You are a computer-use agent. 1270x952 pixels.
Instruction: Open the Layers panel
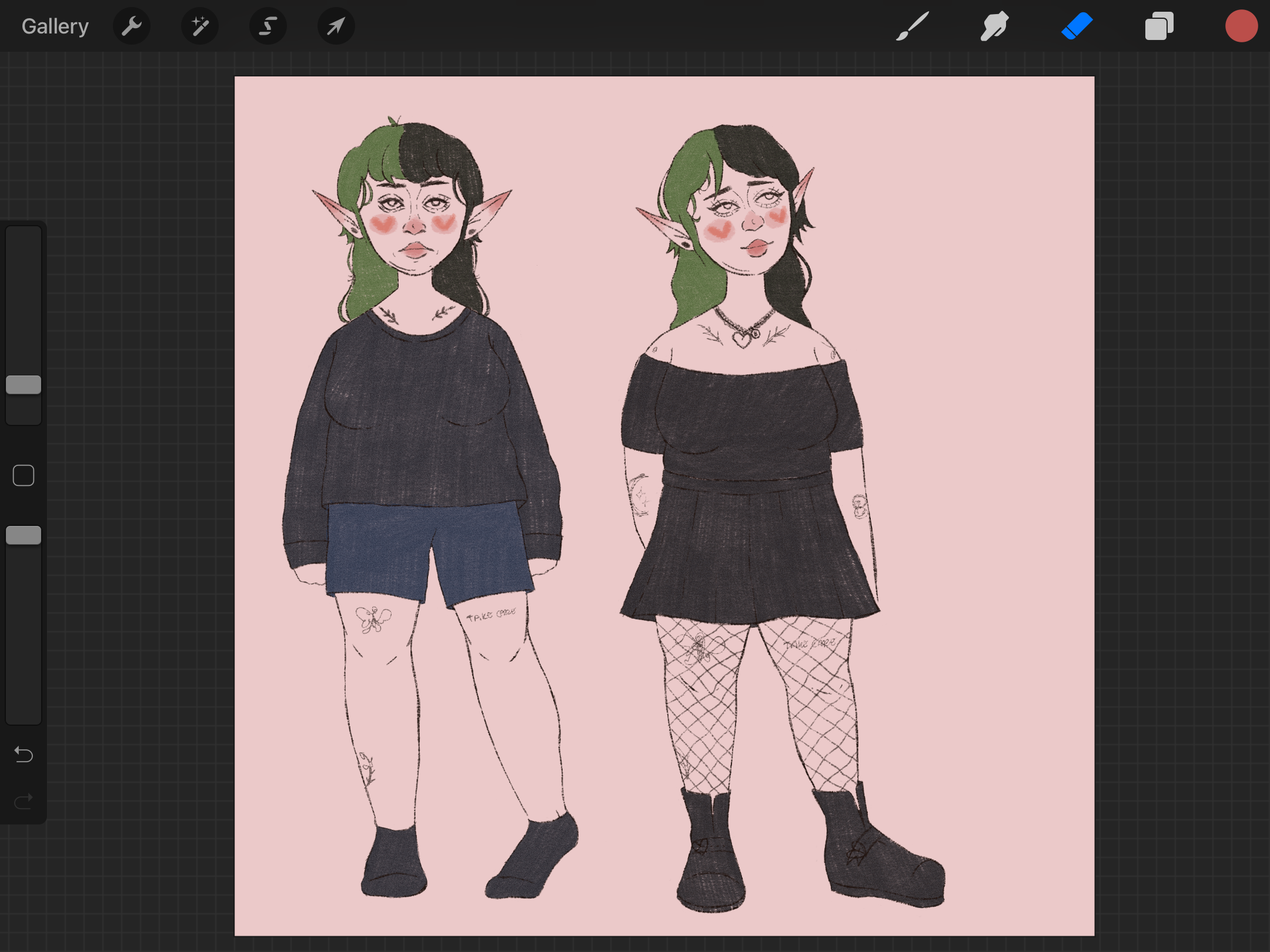point(1159,26)
